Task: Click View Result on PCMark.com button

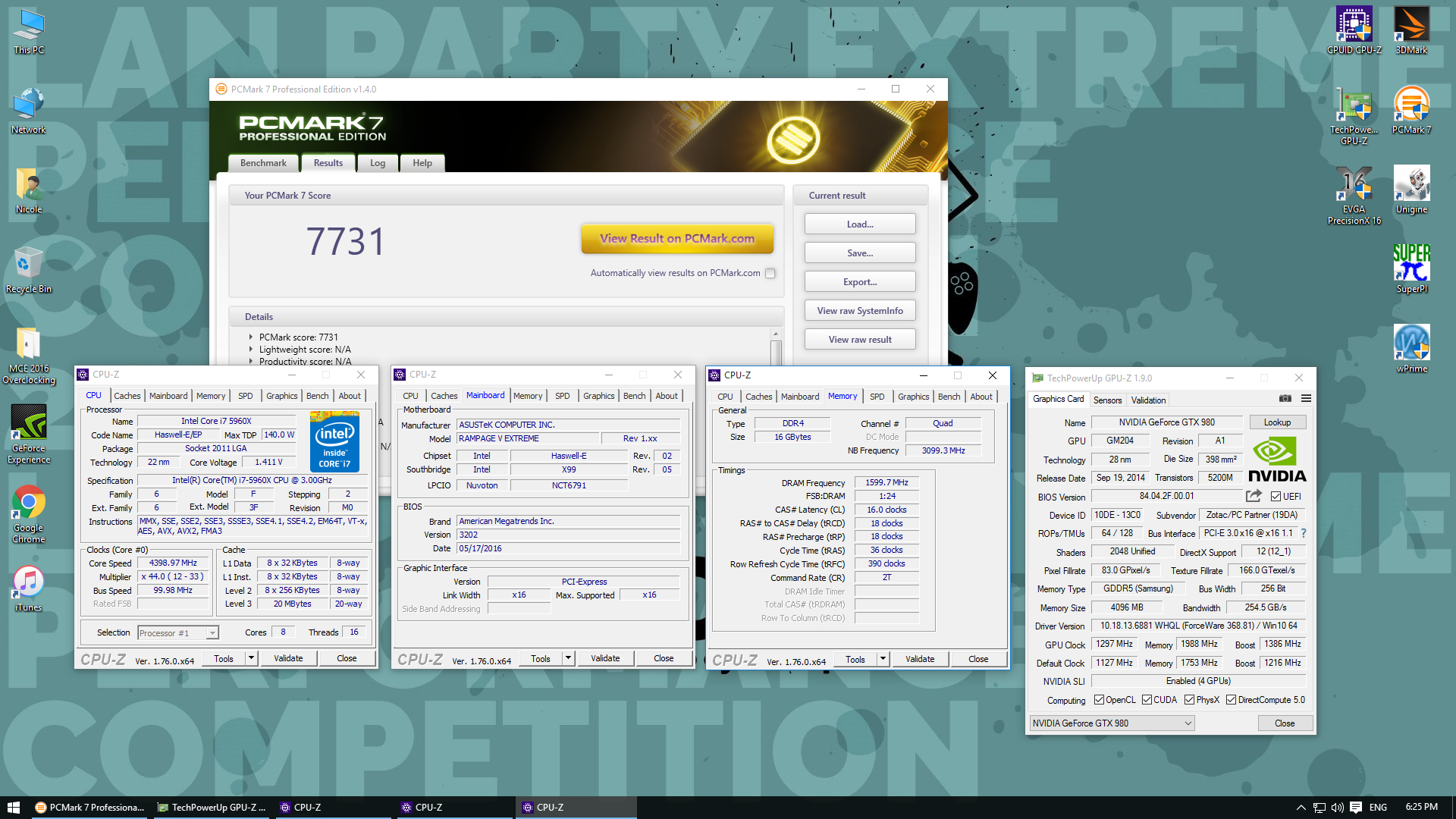Action: [x=677, y=238]
